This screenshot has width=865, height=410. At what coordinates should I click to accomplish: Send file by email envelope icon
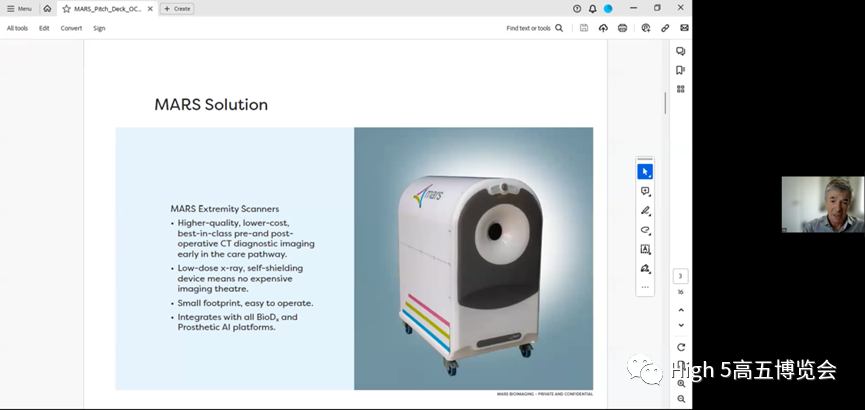(x=684, y=28)
